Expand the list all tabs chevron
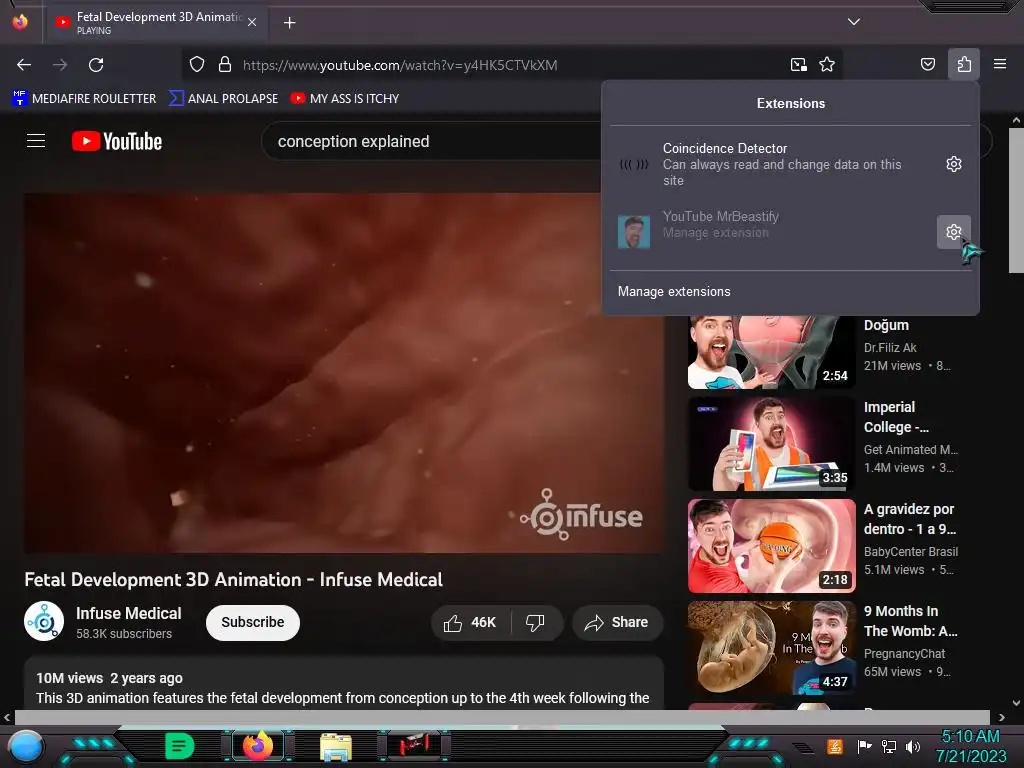The image size is (1024, 768). point(854,22)
